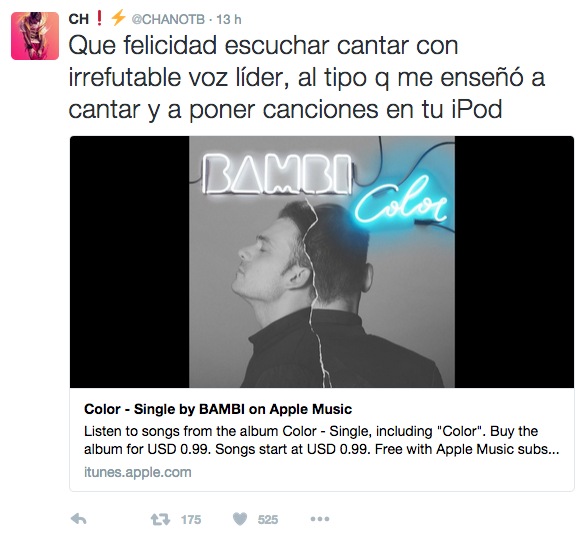Click the tweet text starting Que felicidad

(x=306, y=77)
